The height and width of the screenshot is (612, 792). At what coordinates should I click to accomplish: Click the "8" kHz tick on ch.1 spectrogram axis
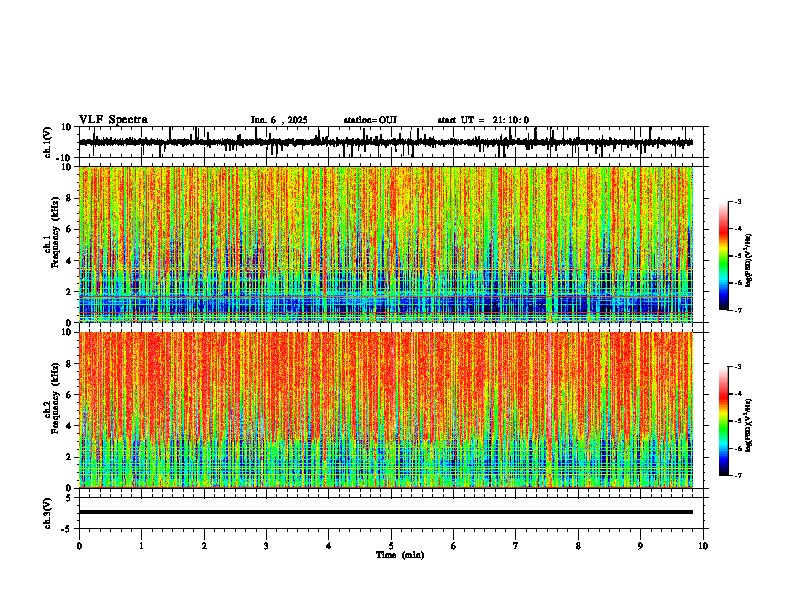coord(70,198)
